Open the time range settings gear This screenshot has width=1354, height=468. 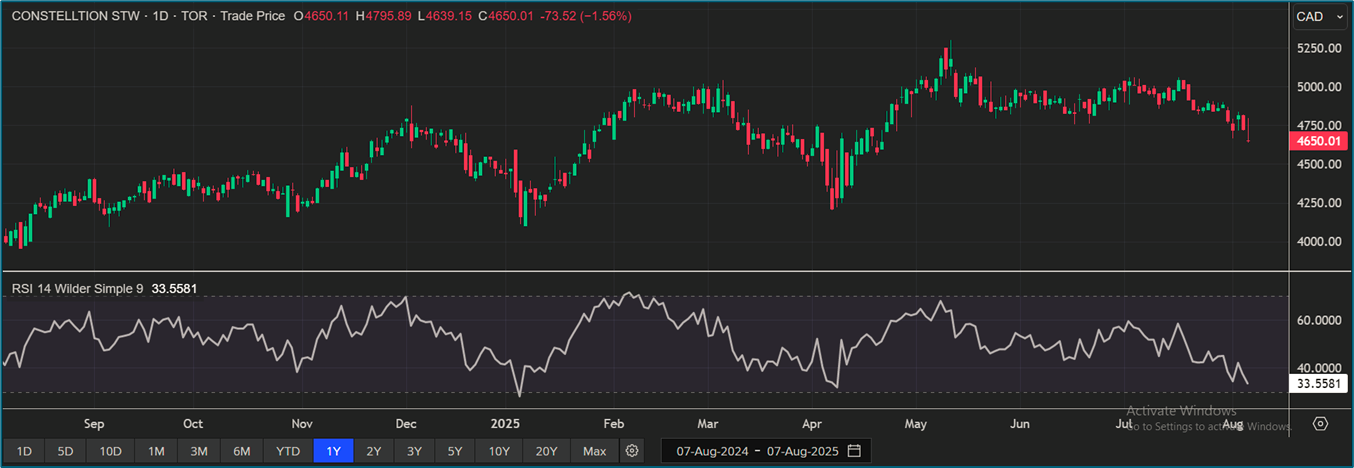(632, 451)
